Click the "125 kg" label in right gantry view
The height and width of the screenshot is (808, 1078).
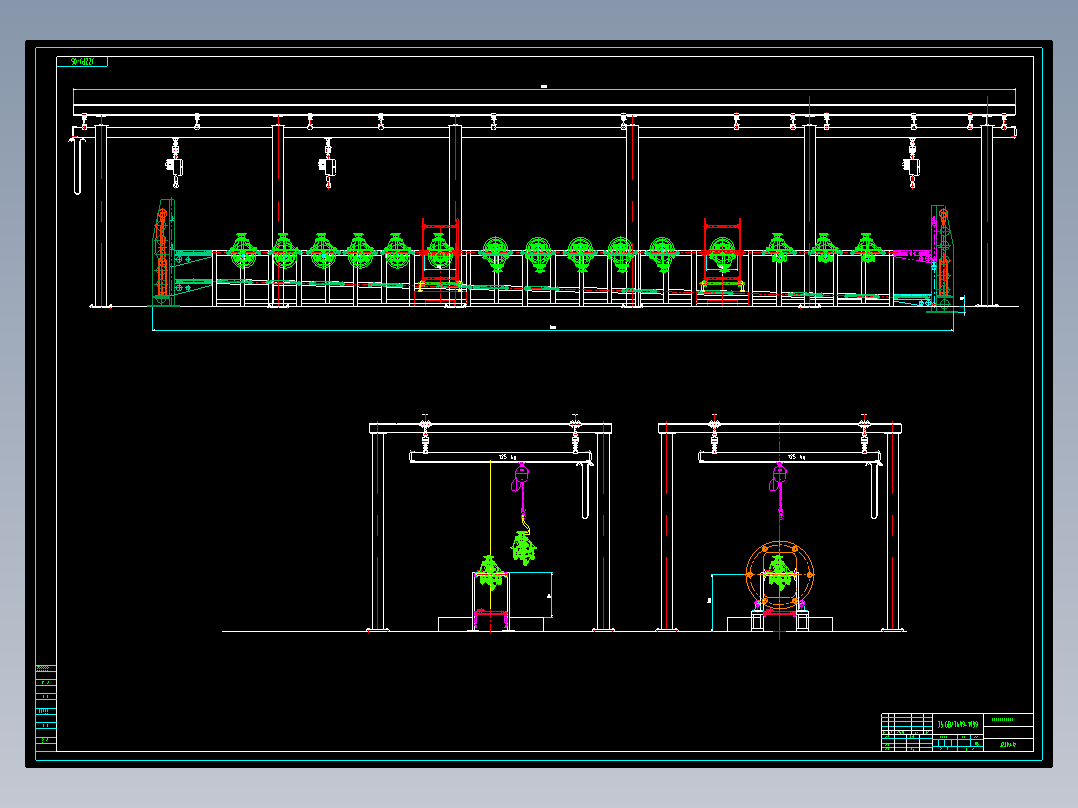[796, 457]
